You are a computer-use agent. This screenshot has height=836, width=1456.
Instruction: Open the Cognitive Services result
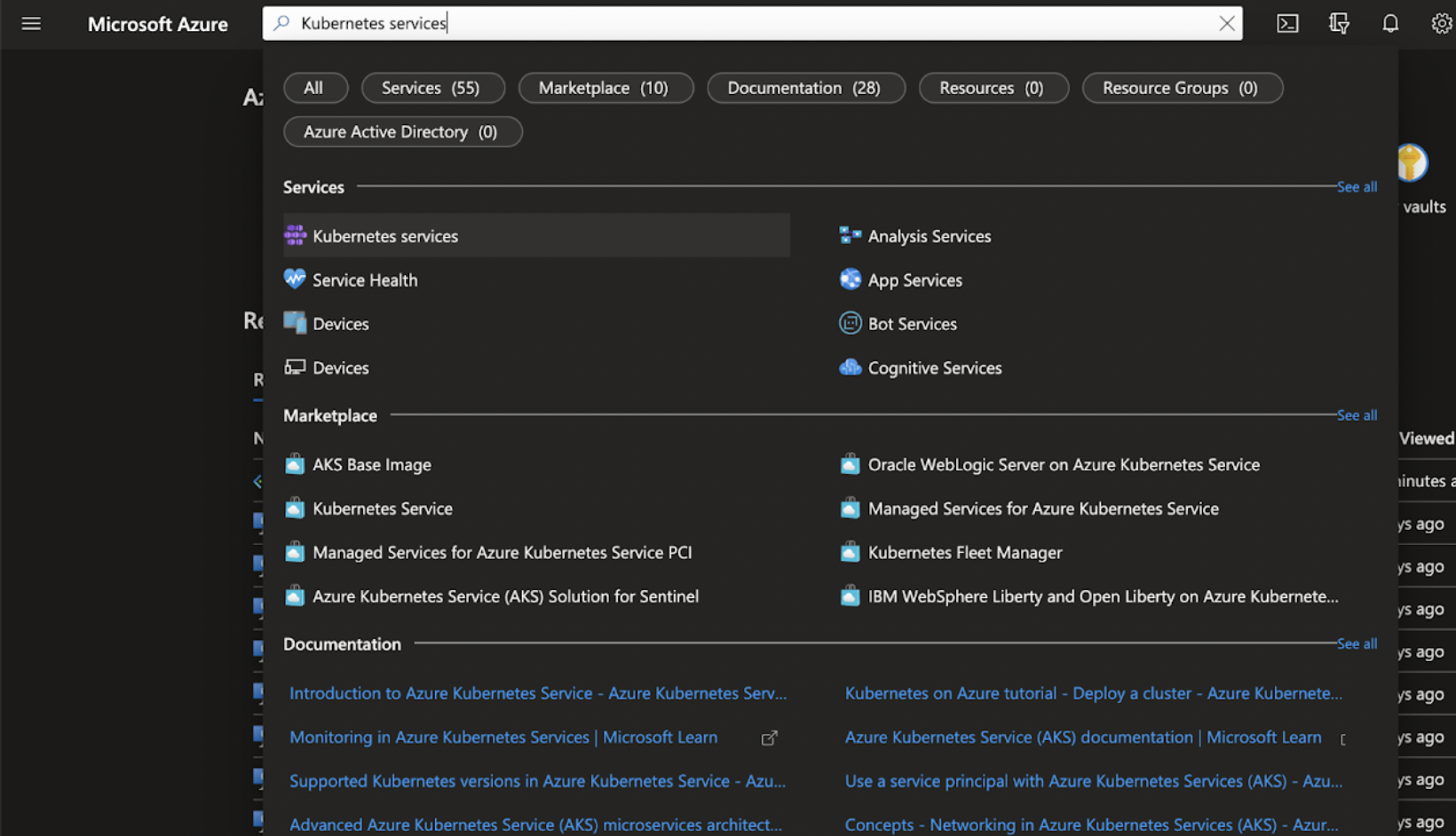click(934, 367)
